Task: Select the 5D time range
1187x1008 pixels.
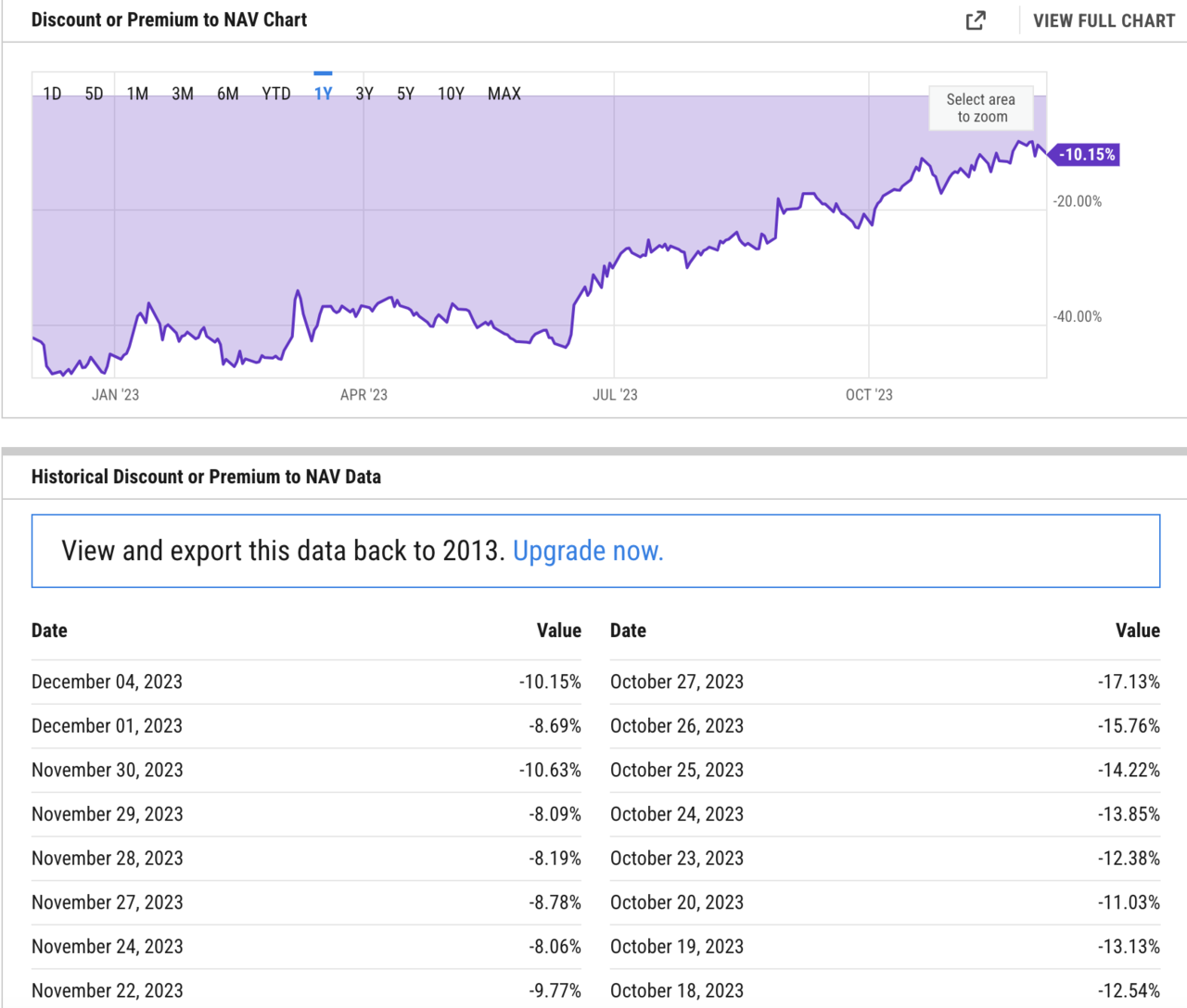Action: click(x=94, y=94)
